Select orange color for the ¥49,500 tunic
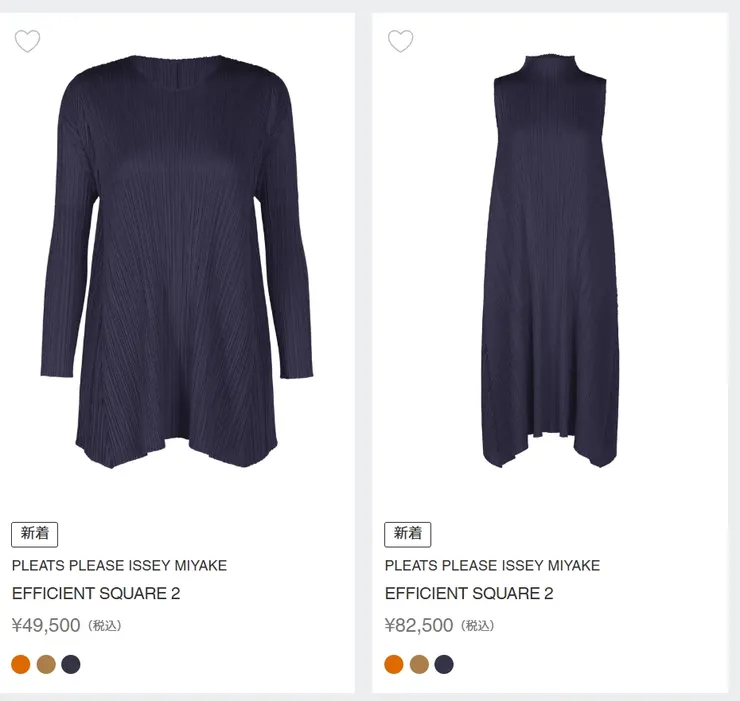The image size is (740, 701). (x=21, y=664)
